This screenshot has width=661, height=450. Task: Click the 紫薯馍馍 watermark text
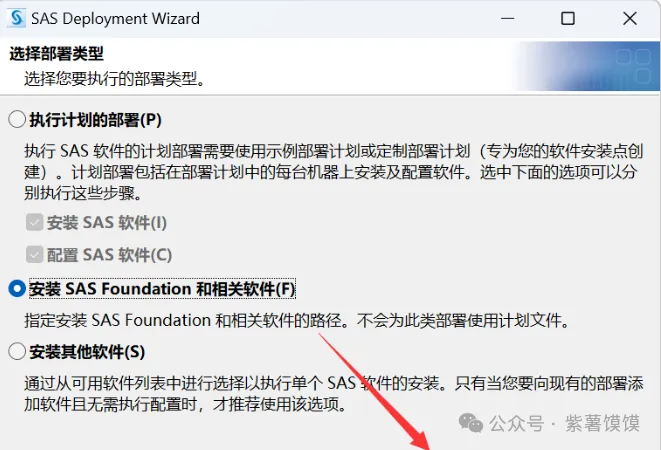pos(602,423)
